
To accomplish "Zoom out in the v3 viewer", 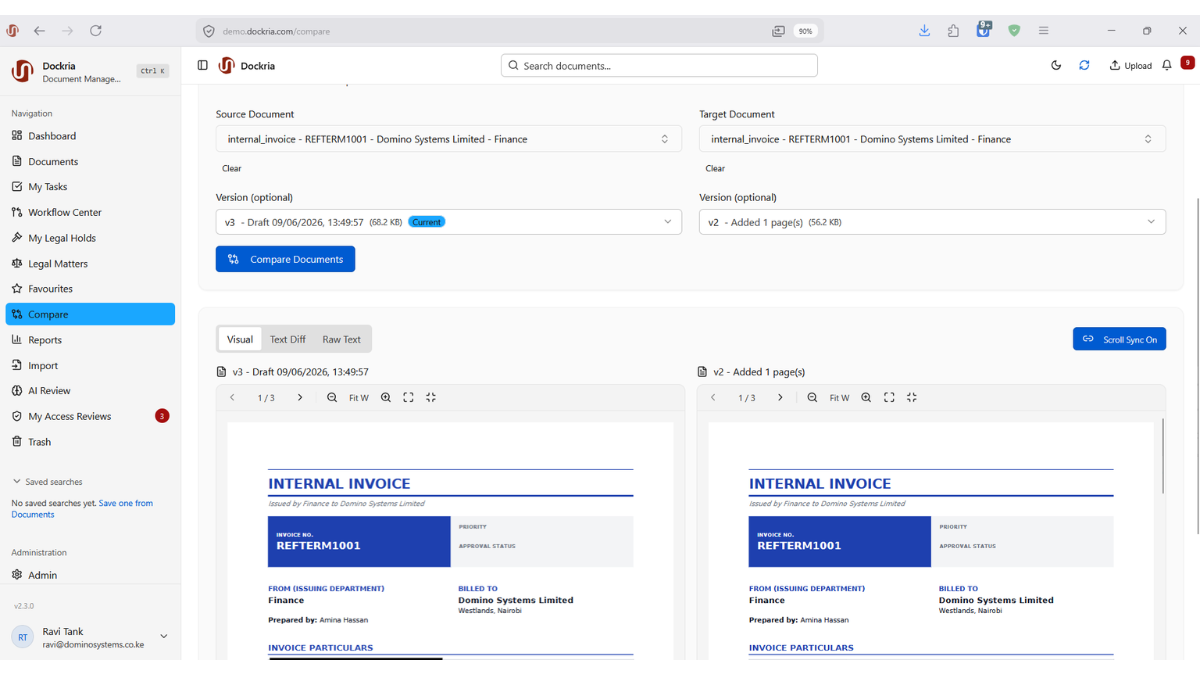I will pos(332,397).
